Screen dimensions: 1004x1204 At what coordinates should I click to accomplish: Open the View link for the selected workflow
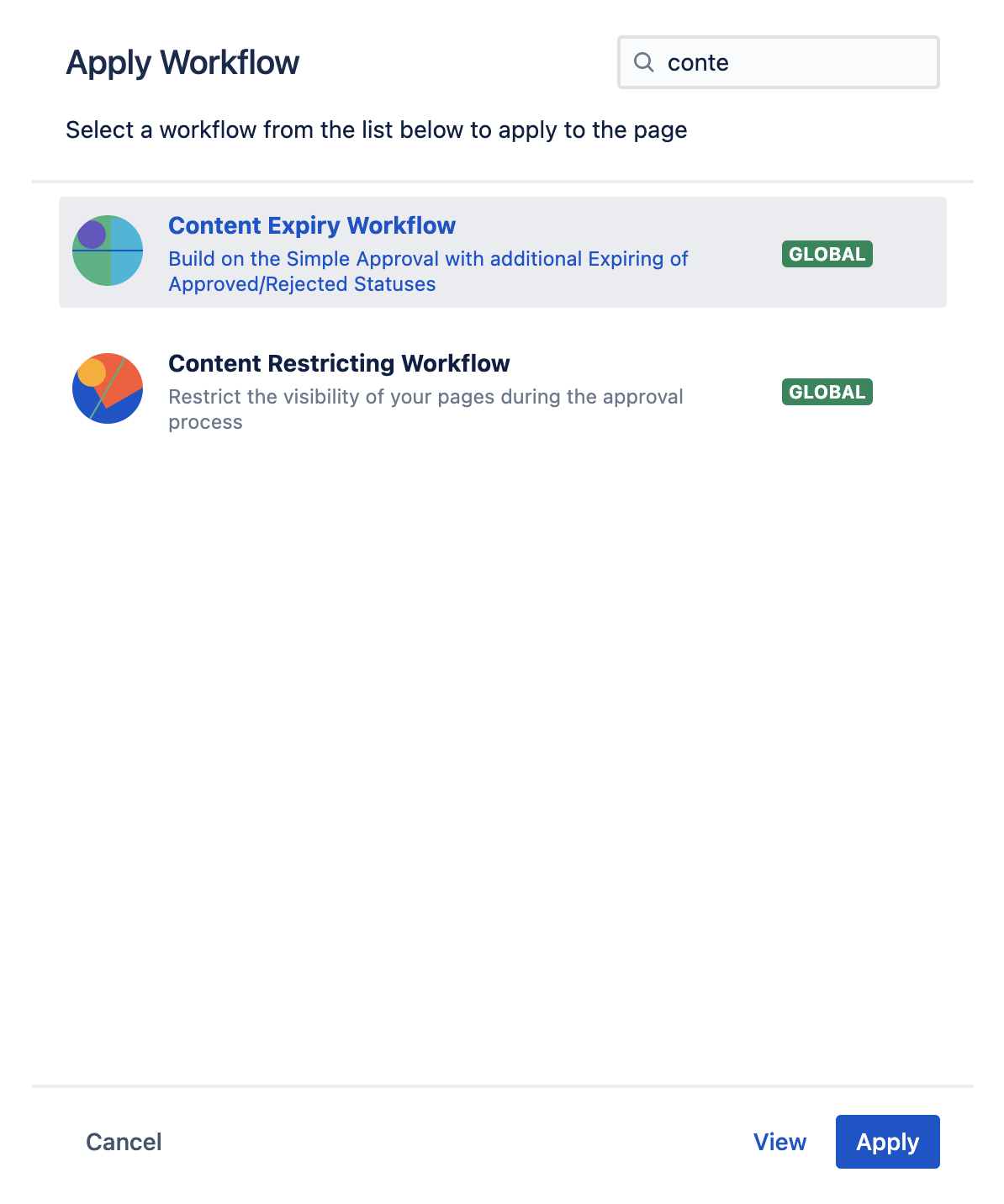pyautogui.click(x=779, y=1142)
